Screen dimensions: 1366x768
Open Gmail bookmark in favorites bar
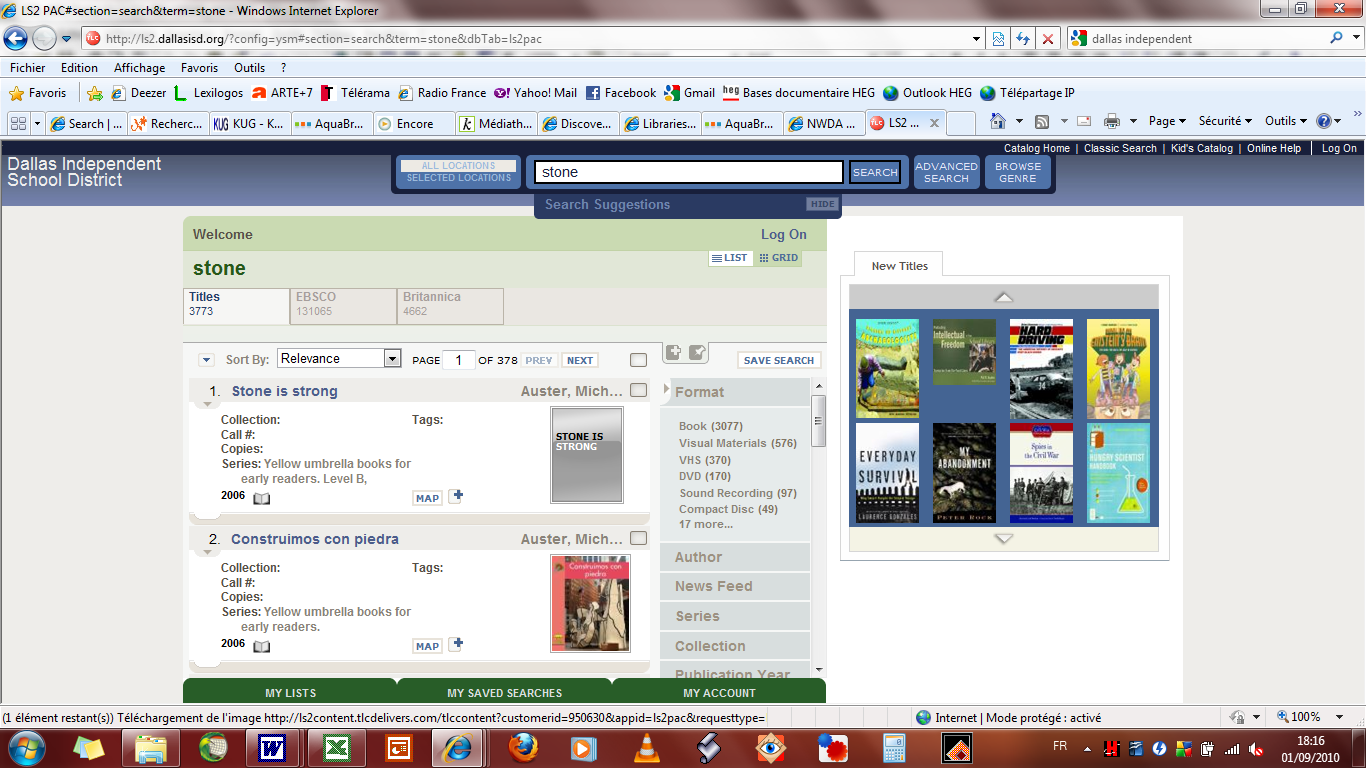click(689, 93)
